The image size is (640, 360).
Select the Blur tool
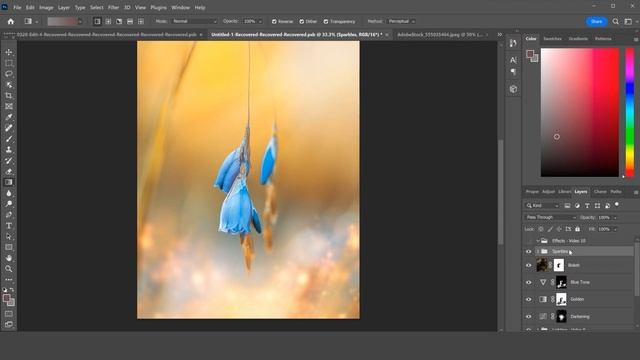[9, 193]
